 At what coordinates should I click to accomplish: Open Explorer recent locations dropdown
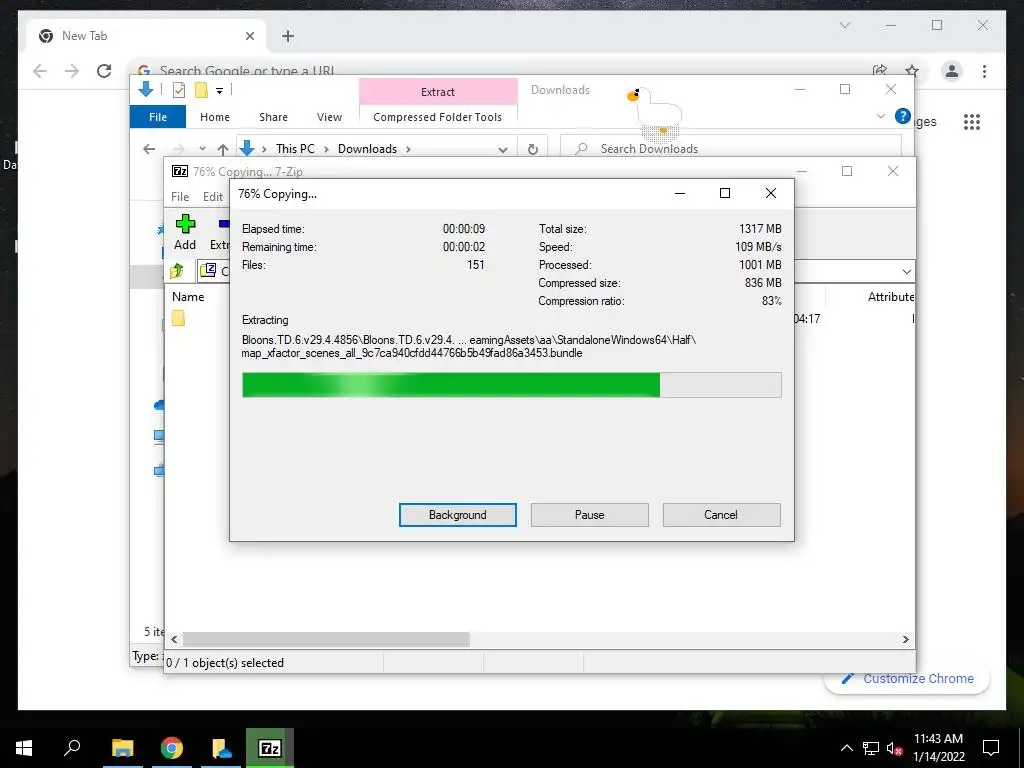(202, 149)
